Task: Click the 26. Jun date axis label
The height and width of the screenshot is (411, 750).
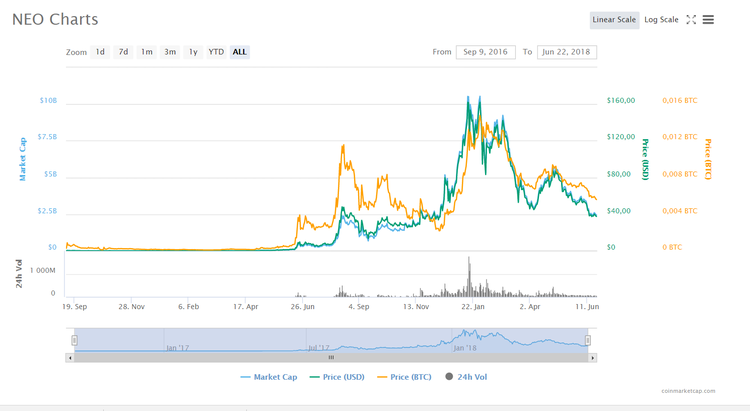Action: pos(303,307)
